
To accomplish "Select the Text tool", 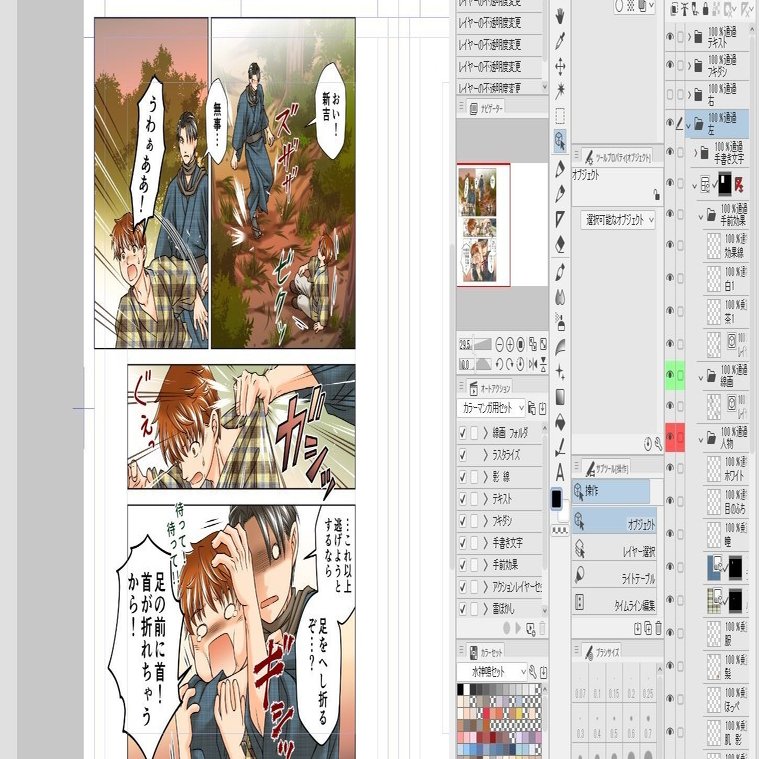I will pyautogui.click(x=560, y=472).
